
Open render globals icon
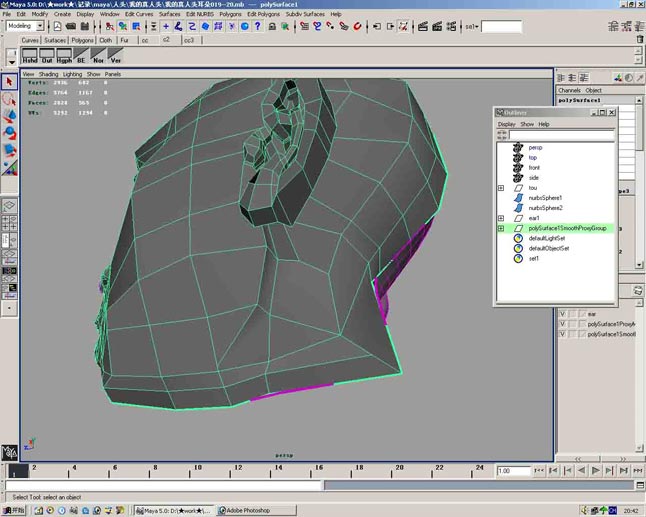pyautogui.click(x=452, y=26)
